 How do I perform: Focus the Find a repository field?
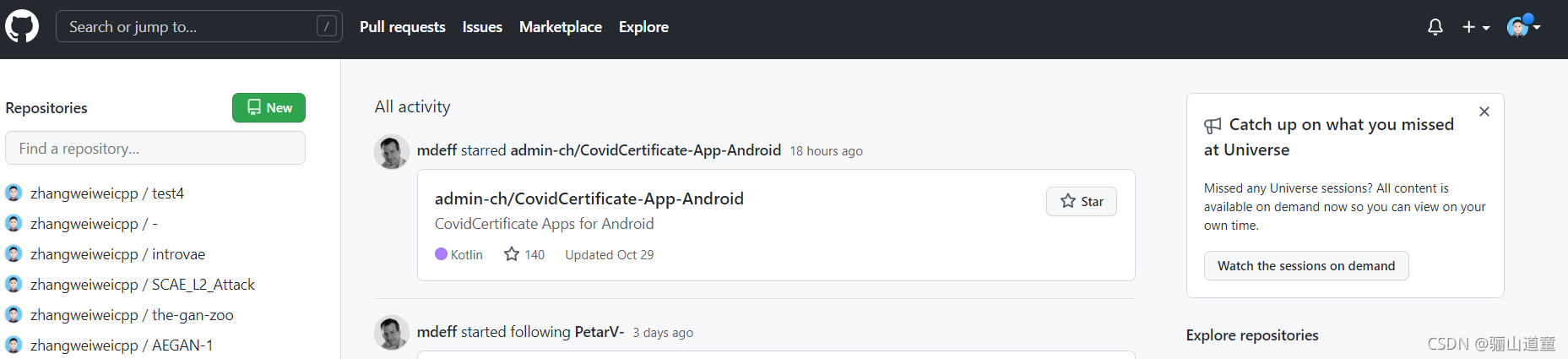click(155, 148)
